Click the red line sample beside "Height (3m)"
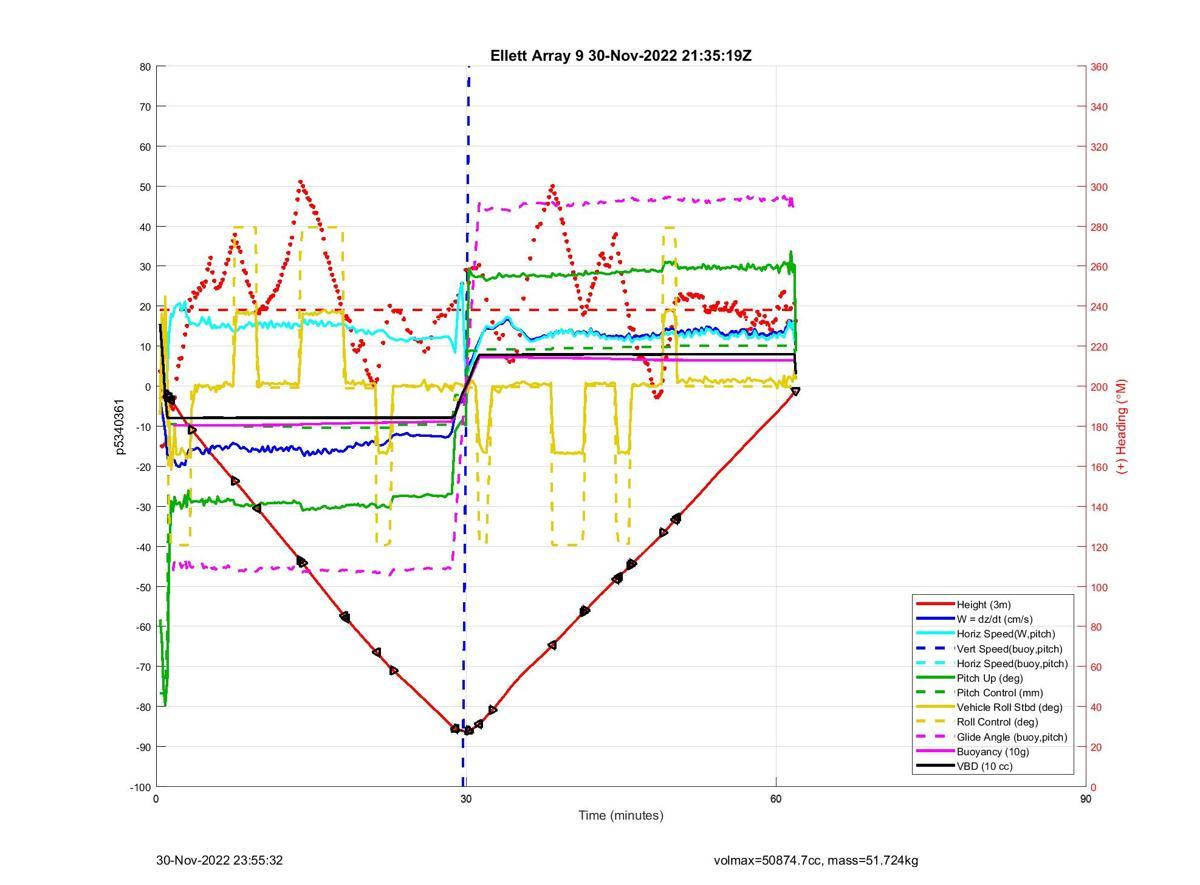1200x885 pixels. [x=934, y=604]
